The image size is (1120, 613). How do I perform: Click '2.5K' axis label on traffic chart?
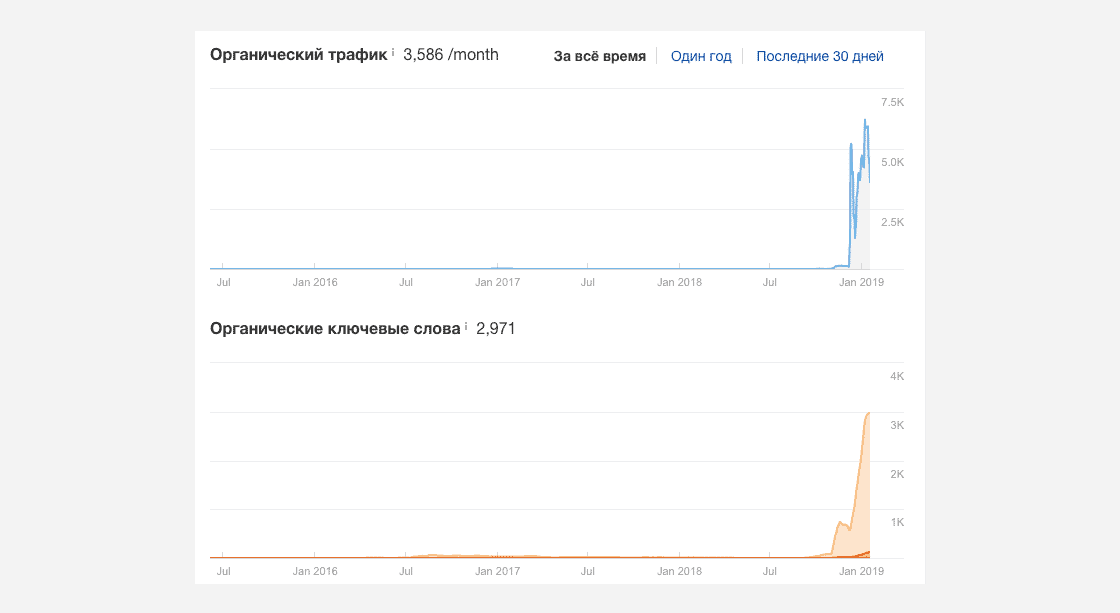(x=892, y=222)
